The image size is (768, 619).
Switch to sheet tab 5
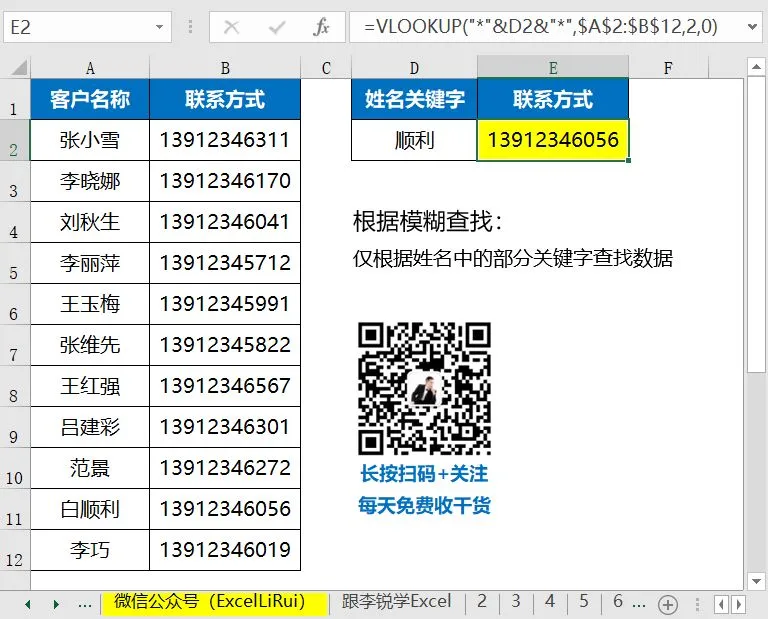[x=583, y=601]
